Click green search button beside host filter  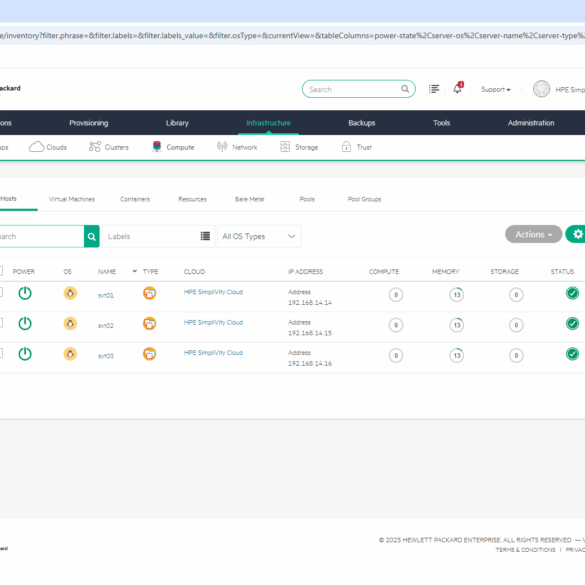[92, 236]
